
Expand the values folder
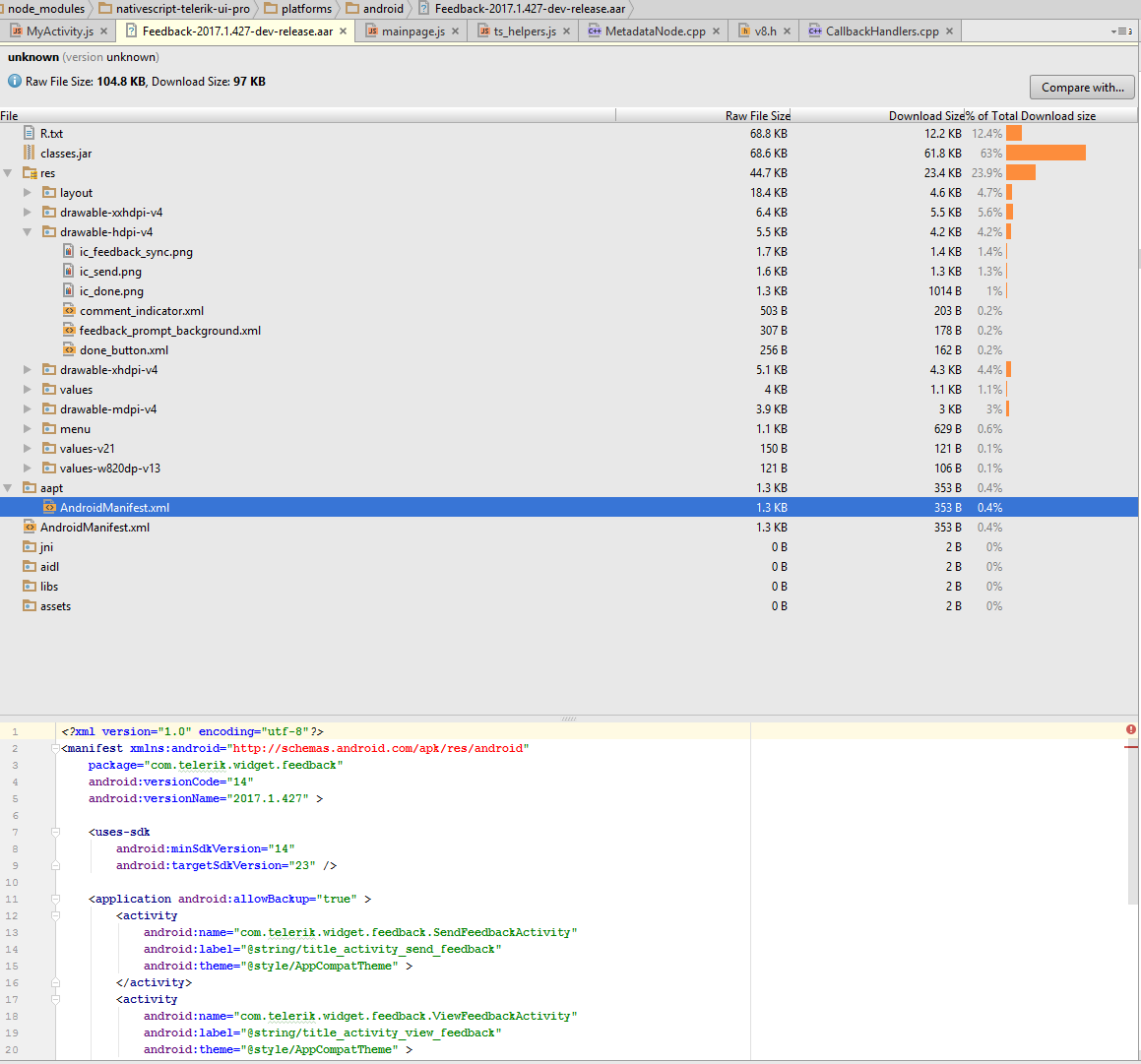coord(28,389)
